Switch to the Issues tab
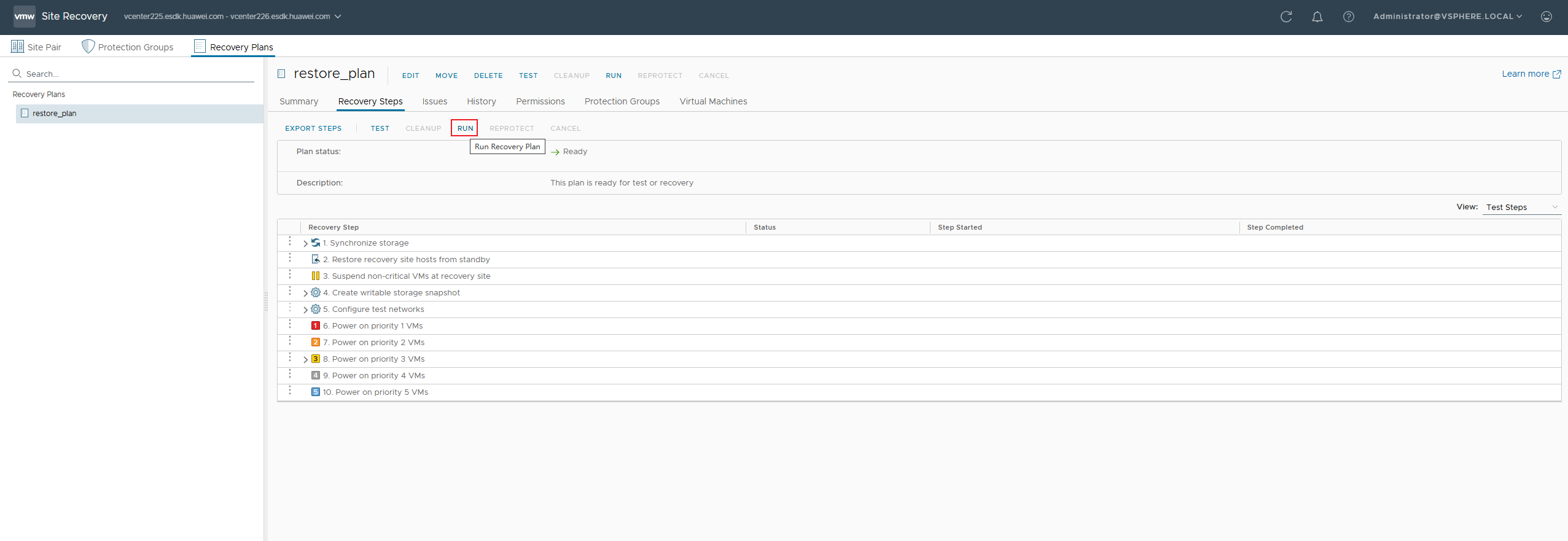Viewport: 1568px width, 541px height. click(x=435, y=101)
